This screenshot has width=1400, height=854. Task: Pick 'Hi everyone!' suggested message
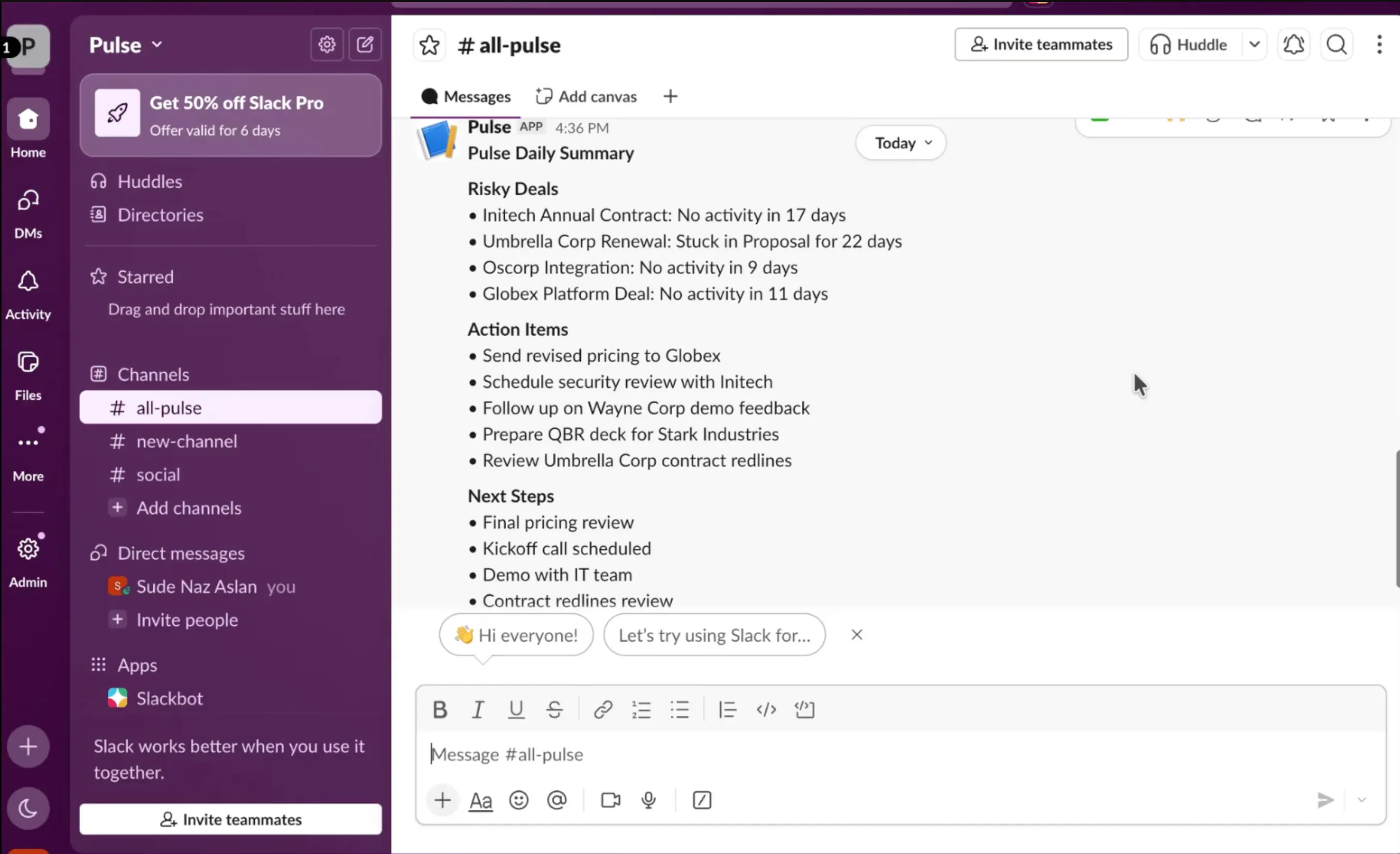pos(516,635)
